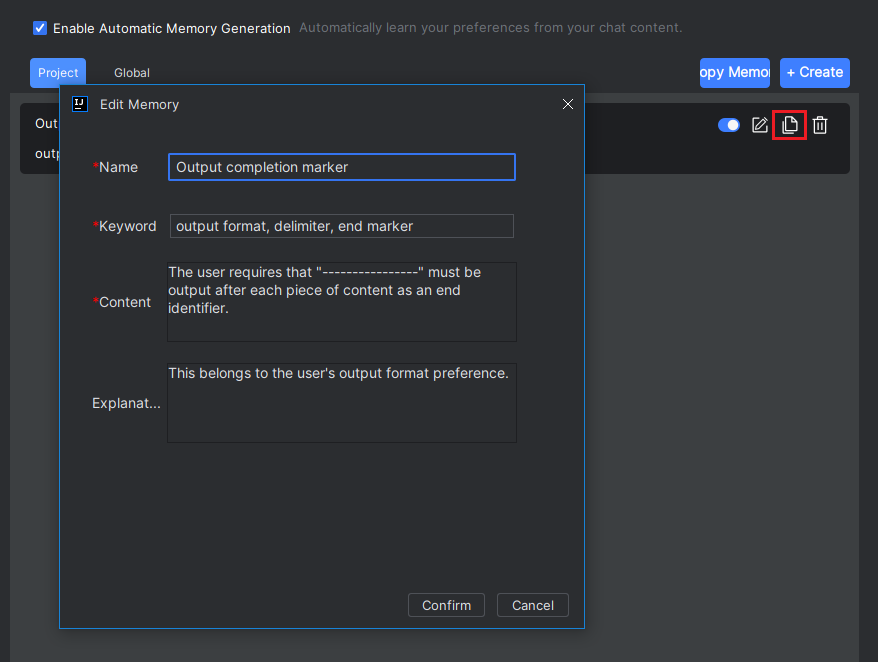Toggle the memory enabled switch off
878x662 pixels.
coord(728,125)
